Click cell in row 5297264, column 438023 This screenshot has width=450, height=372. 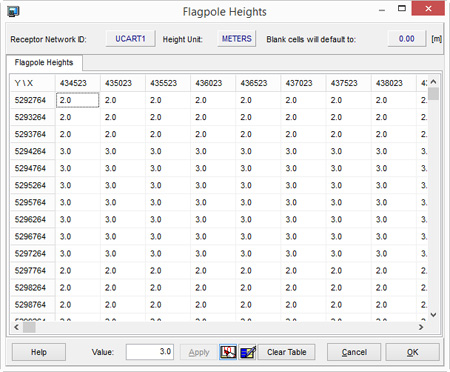point(394,253)
